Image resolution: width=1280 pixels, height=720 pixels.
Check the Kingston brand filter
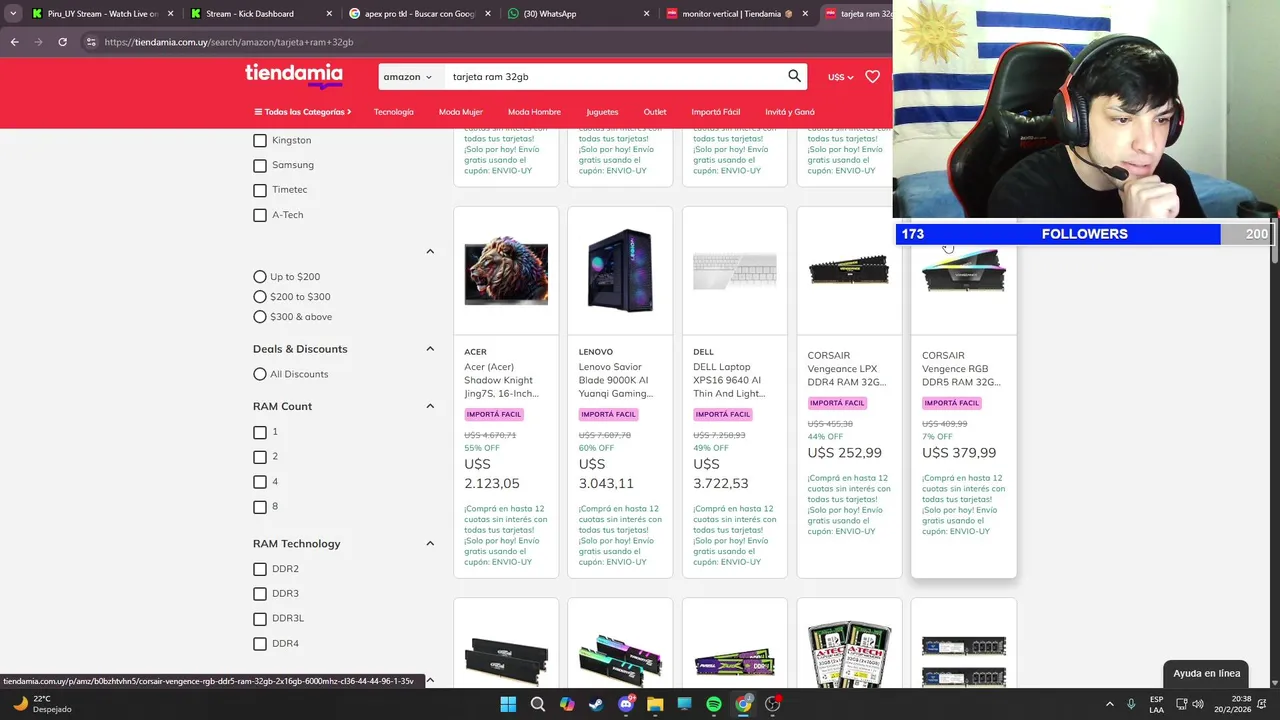(260, 141)
